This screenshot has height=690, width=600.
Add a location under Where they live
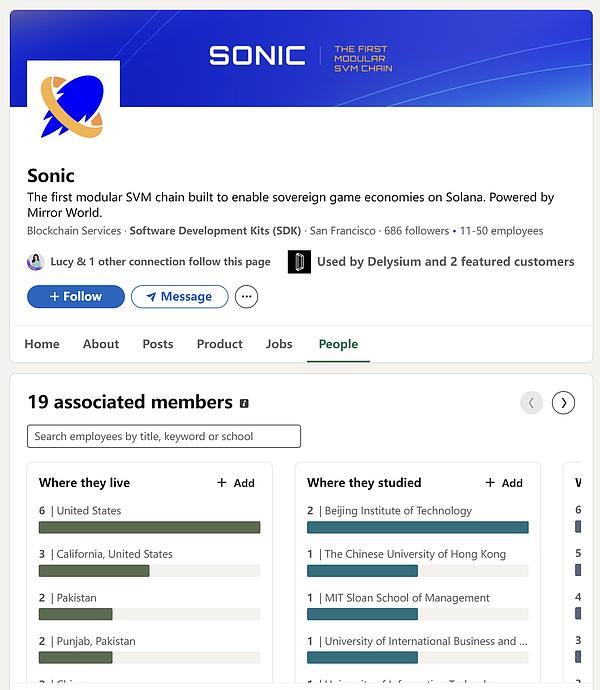click(236, 483)
